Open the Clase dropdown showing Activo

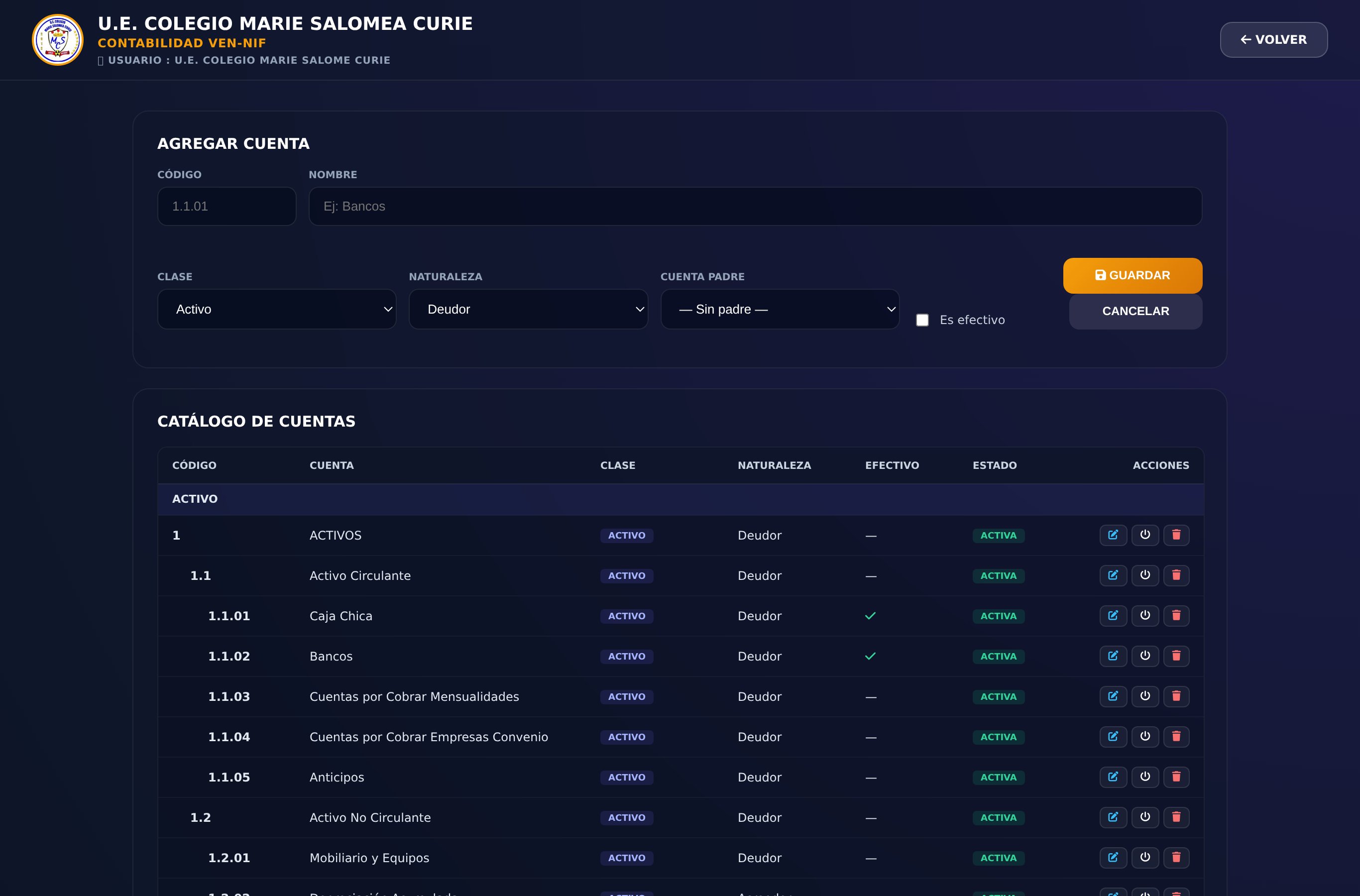(277, 309)
